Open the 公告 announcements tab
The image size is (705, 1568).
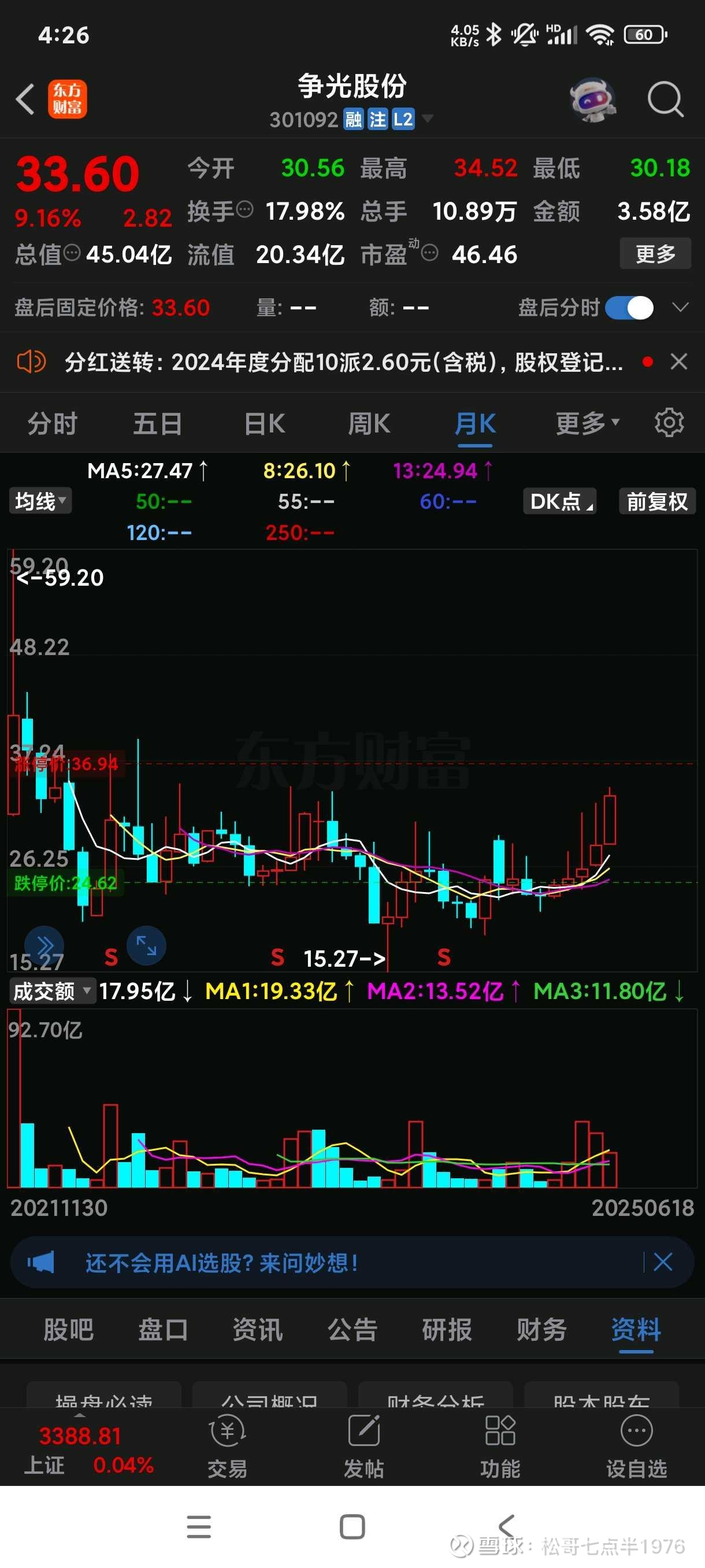pos(353,1329)
